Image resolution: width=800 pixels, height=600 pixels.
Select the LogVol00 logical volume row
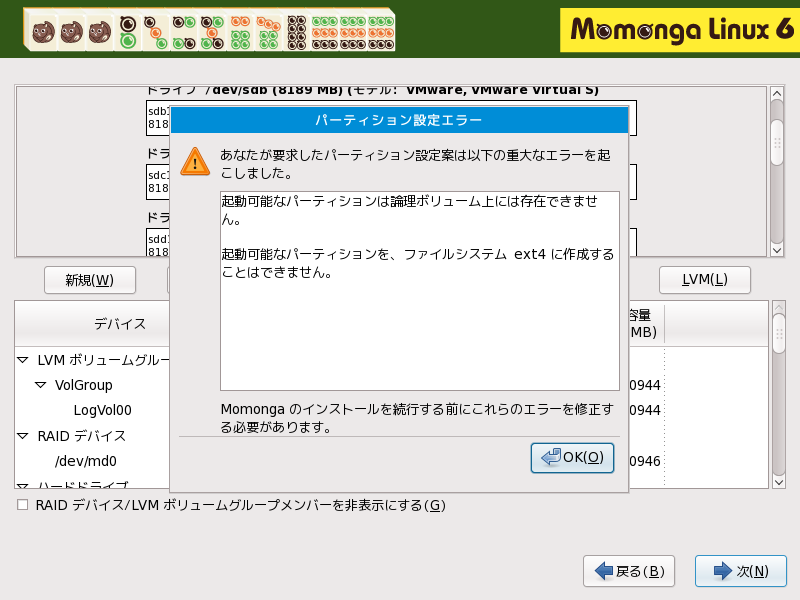click(103, 410)
